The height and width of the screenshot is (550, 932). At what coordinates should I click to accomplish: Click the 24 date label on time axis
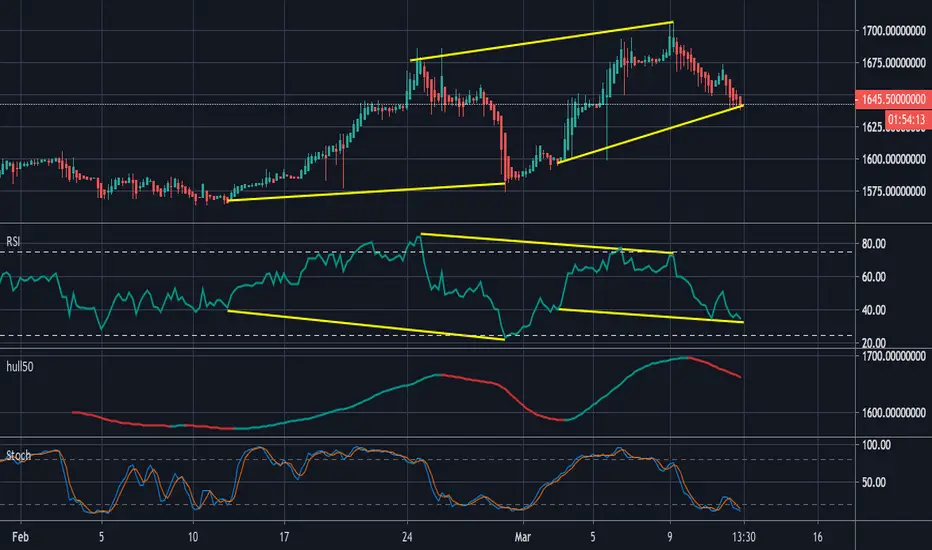pos(407,537)
